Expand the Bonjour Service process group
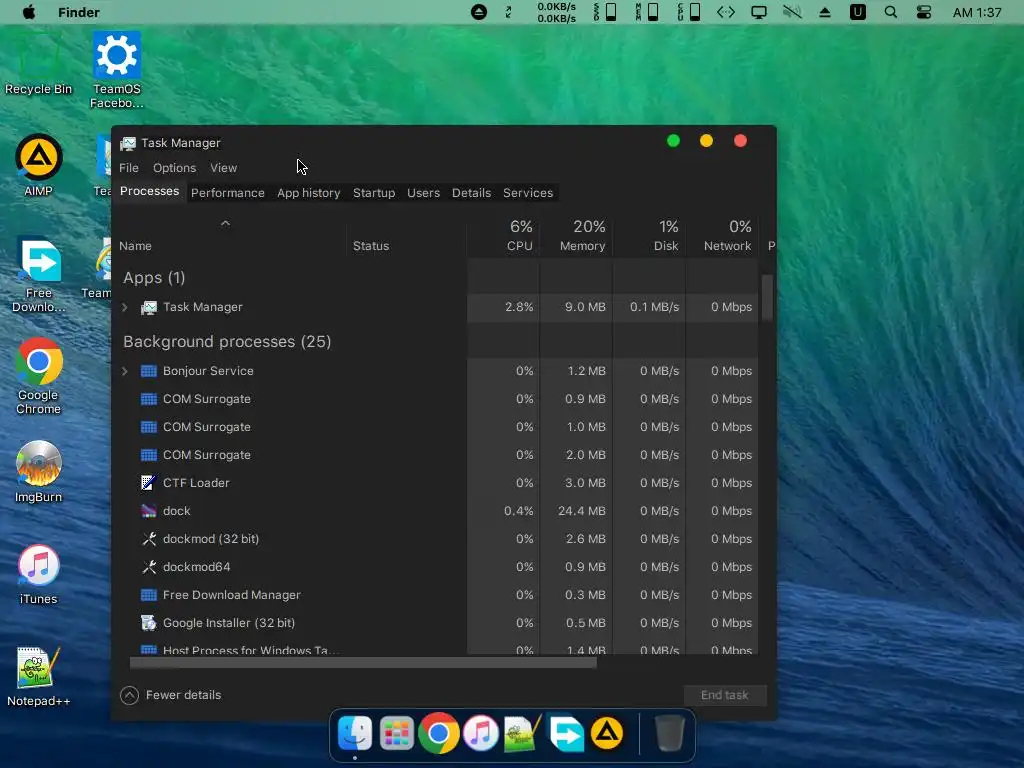 coord(125,371)
